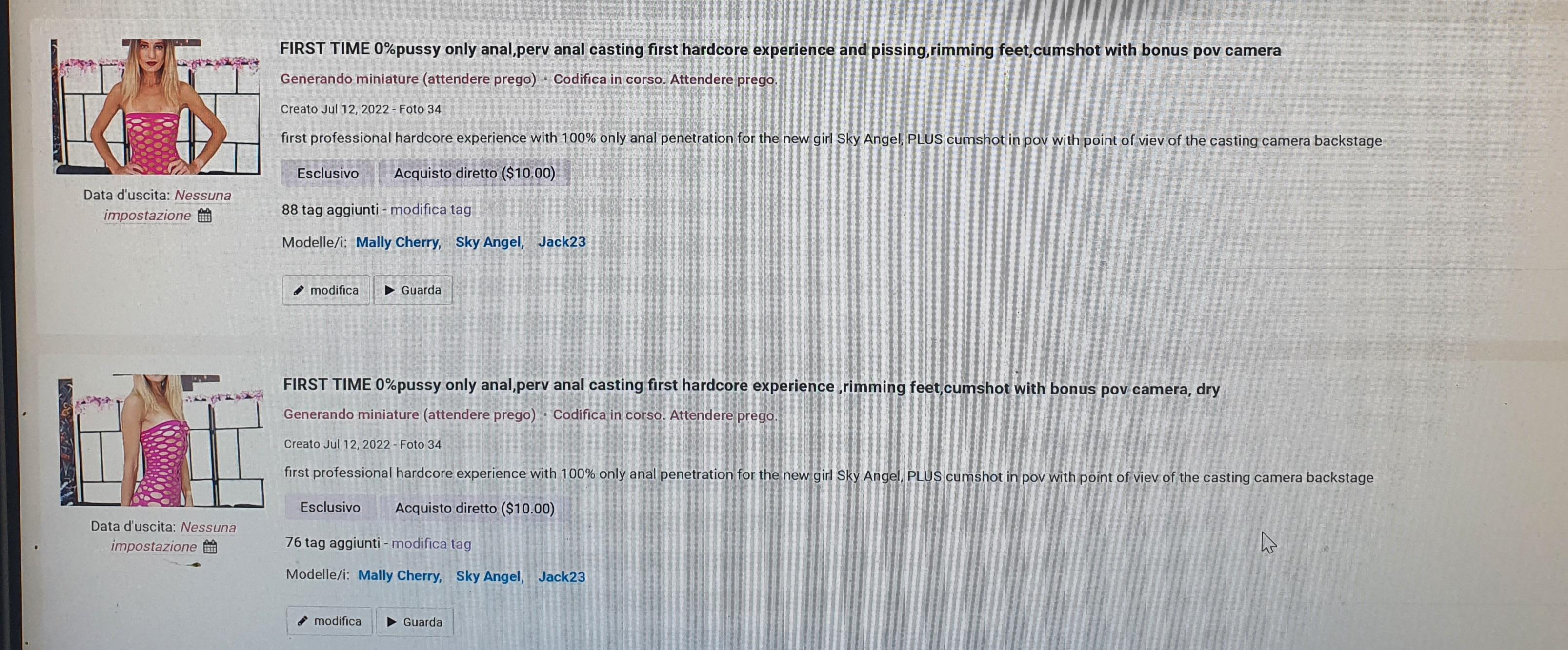Open Sky Angel model link in second listing
Screen dimensions: 1568x650
pyautogui.click(x=489, y=576)
